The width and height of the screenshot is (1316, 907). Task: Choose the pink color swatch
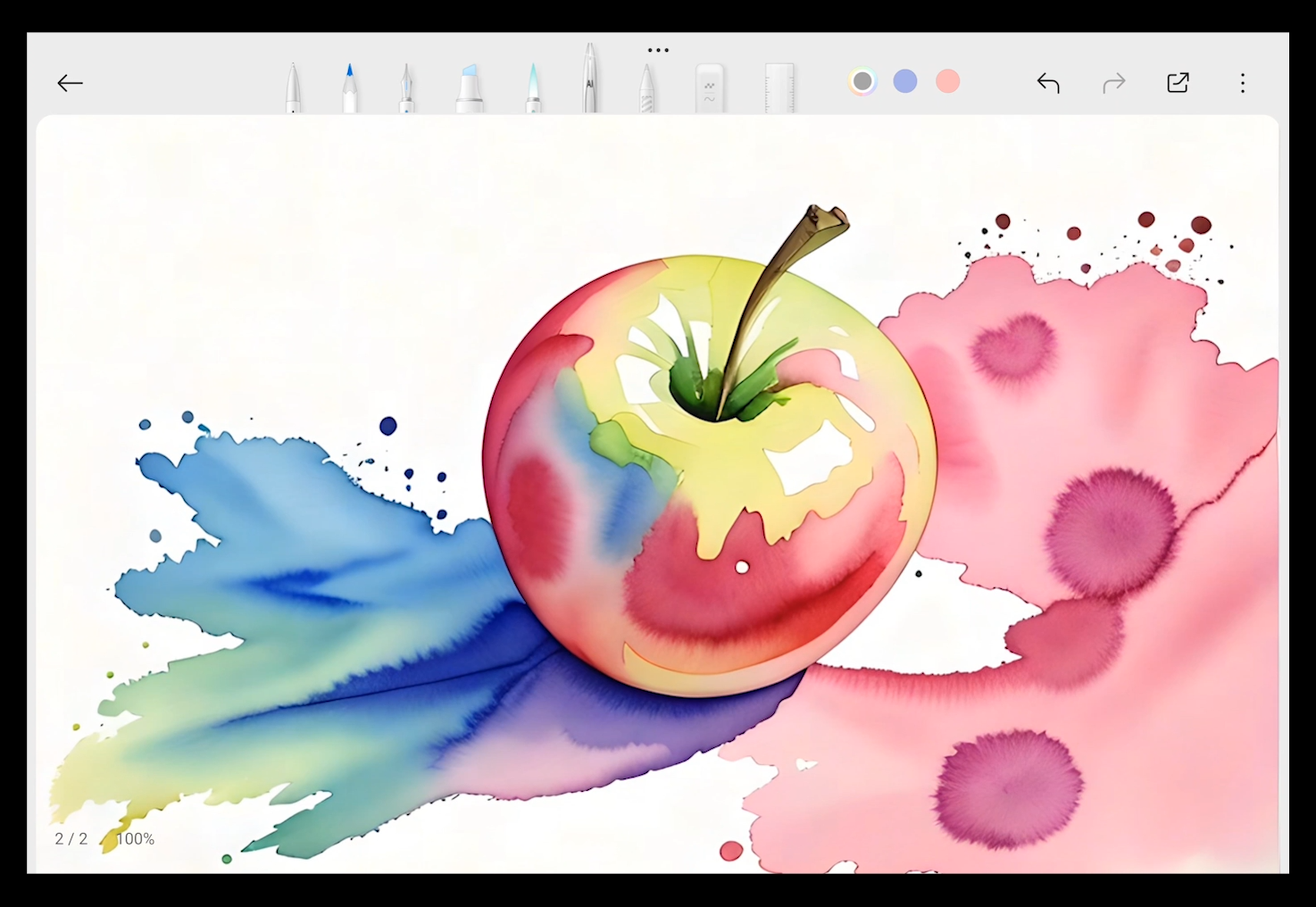click(948, 82)
